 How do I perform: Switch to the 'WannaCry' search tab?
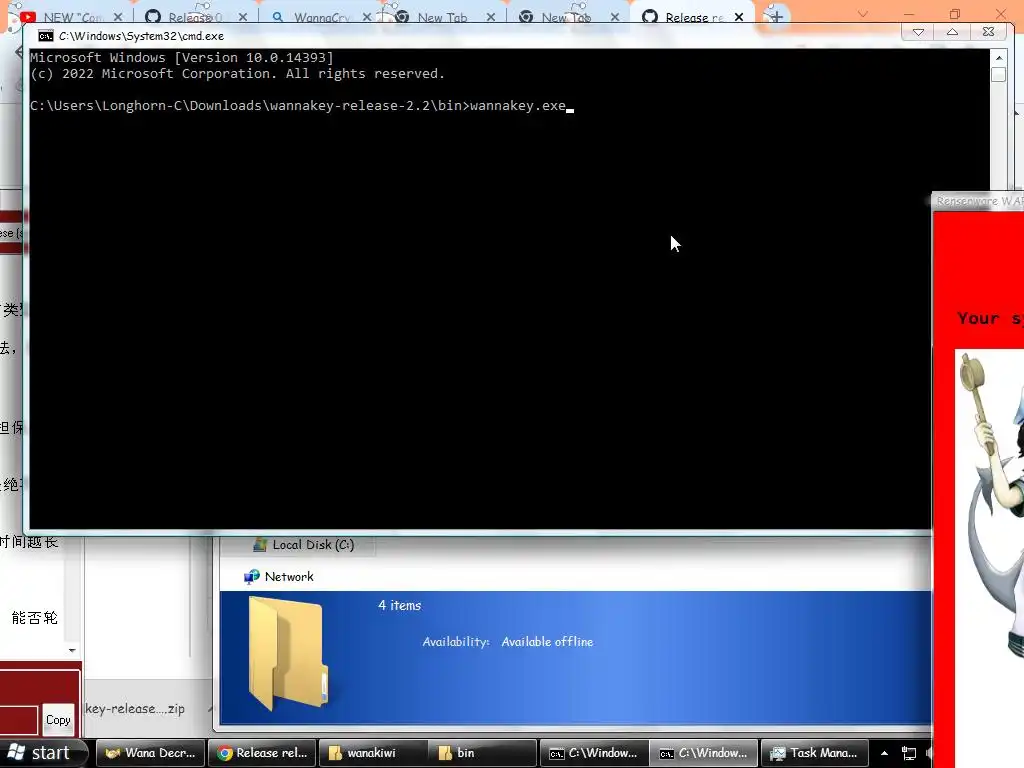pyautogui.click(x=320, y=17)
